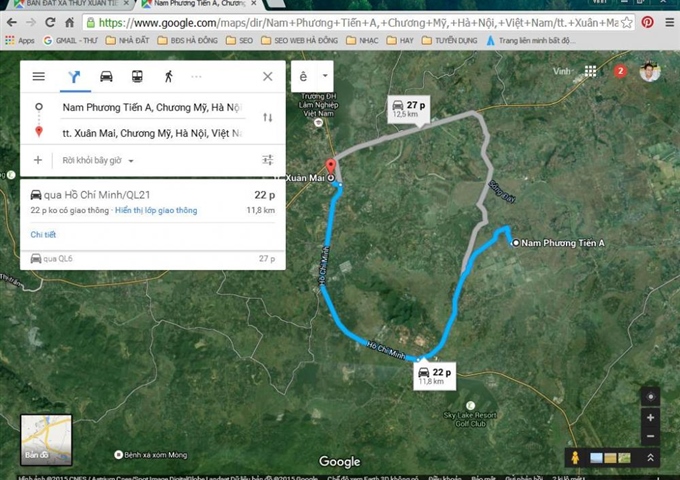The height and width of the screenshot is (480, 680).
Task: Zoom in the map with plus button
Action: (650, 417)
